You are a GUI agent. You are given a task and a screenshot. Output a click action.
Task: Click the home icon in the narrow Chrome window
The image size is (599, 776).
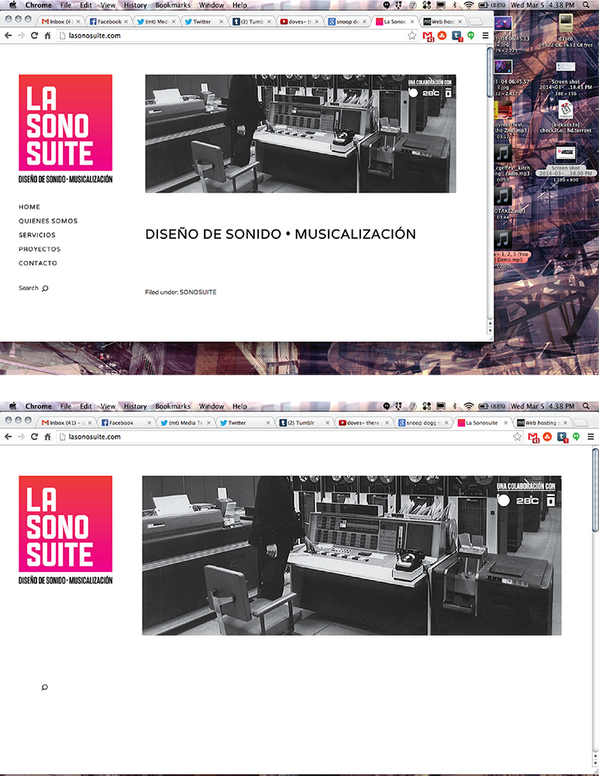[x=48, y=36]
